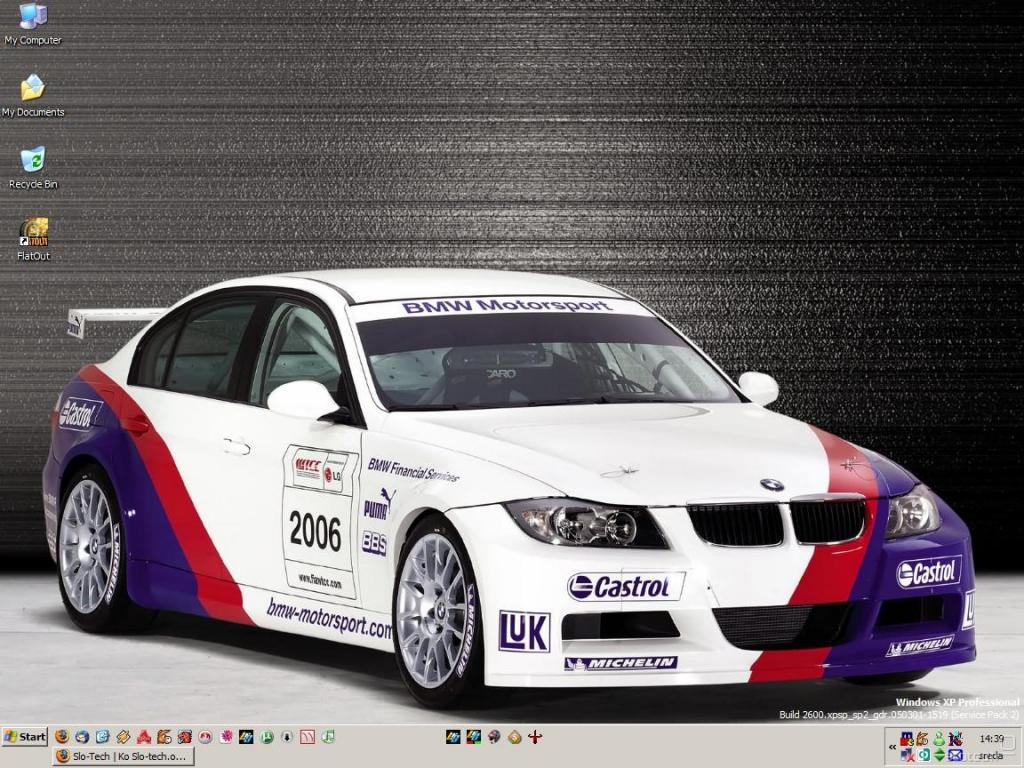Click the blue envelope mail tray icon

point(955,755)
